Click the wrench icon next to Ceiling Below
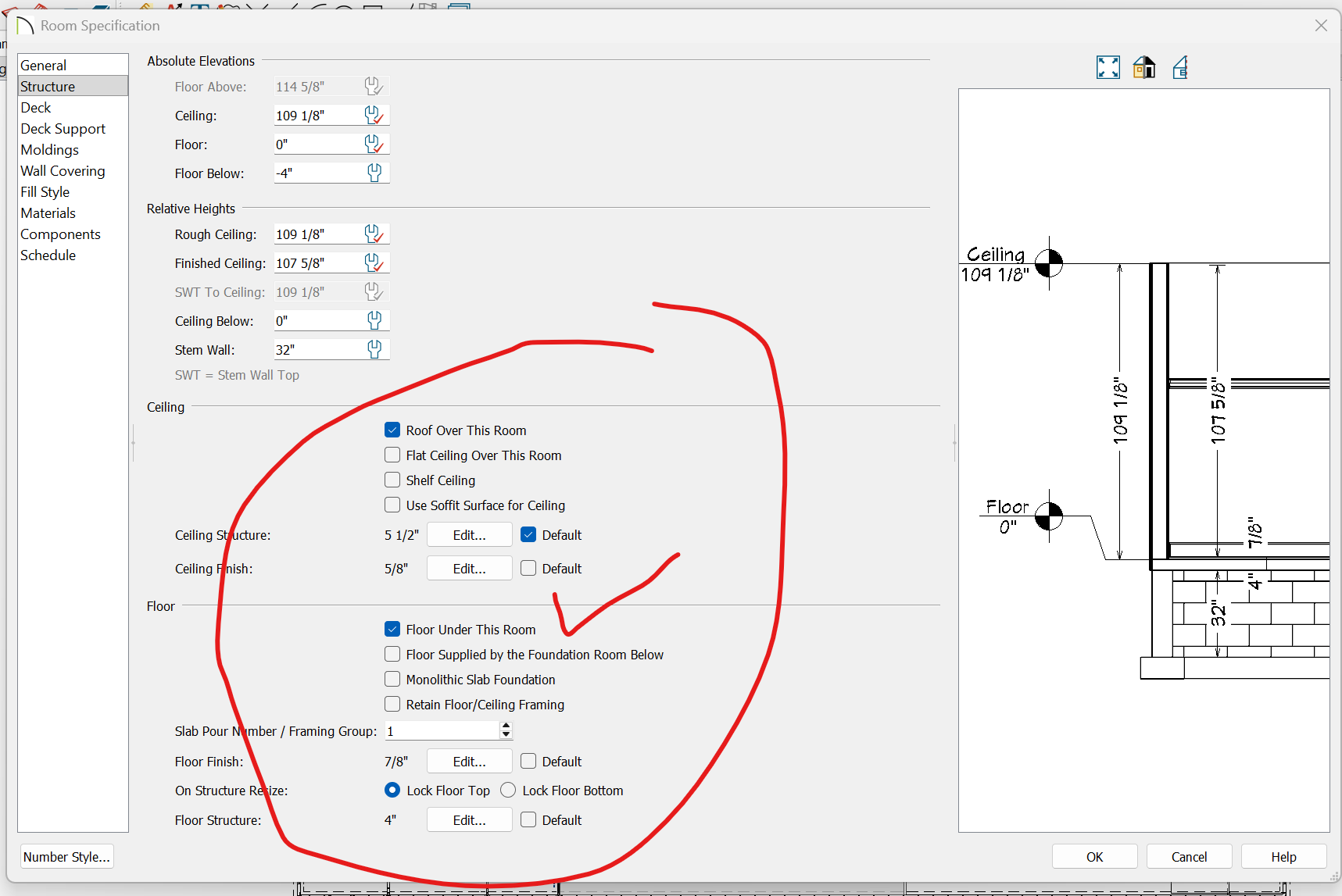Screen dimensions: 1342x896 (374, 321)
